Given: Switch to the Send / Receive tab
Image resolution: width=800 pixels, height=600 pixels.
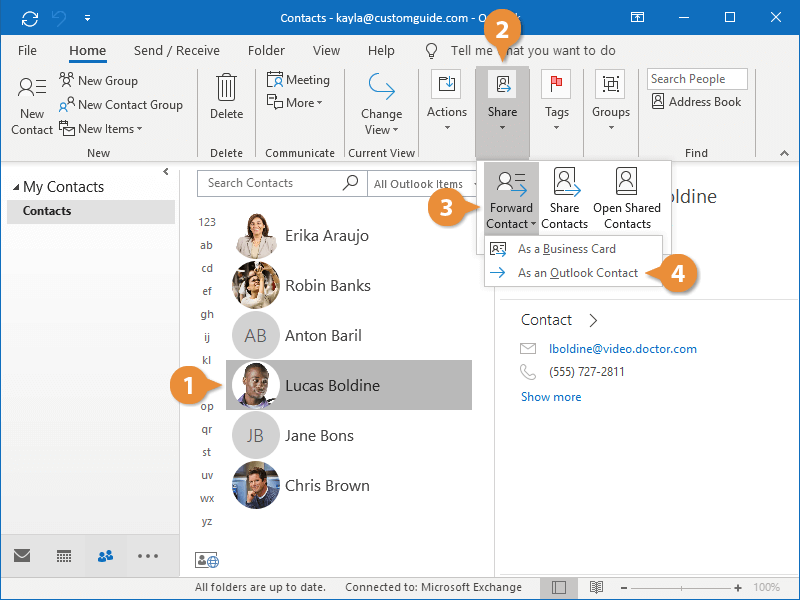Looking at the screenshot, I should point(177,51).
